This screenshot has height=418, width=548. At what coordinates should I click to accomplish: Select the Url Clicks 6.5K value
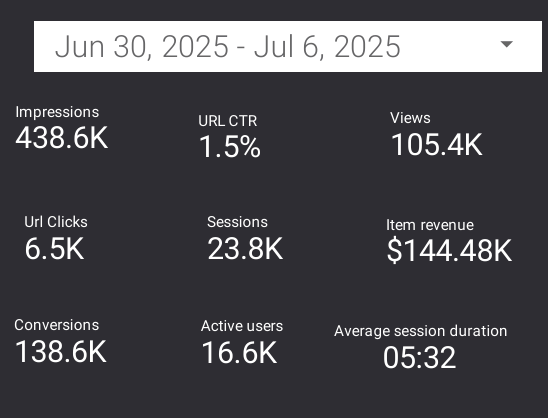pos(54,248)
